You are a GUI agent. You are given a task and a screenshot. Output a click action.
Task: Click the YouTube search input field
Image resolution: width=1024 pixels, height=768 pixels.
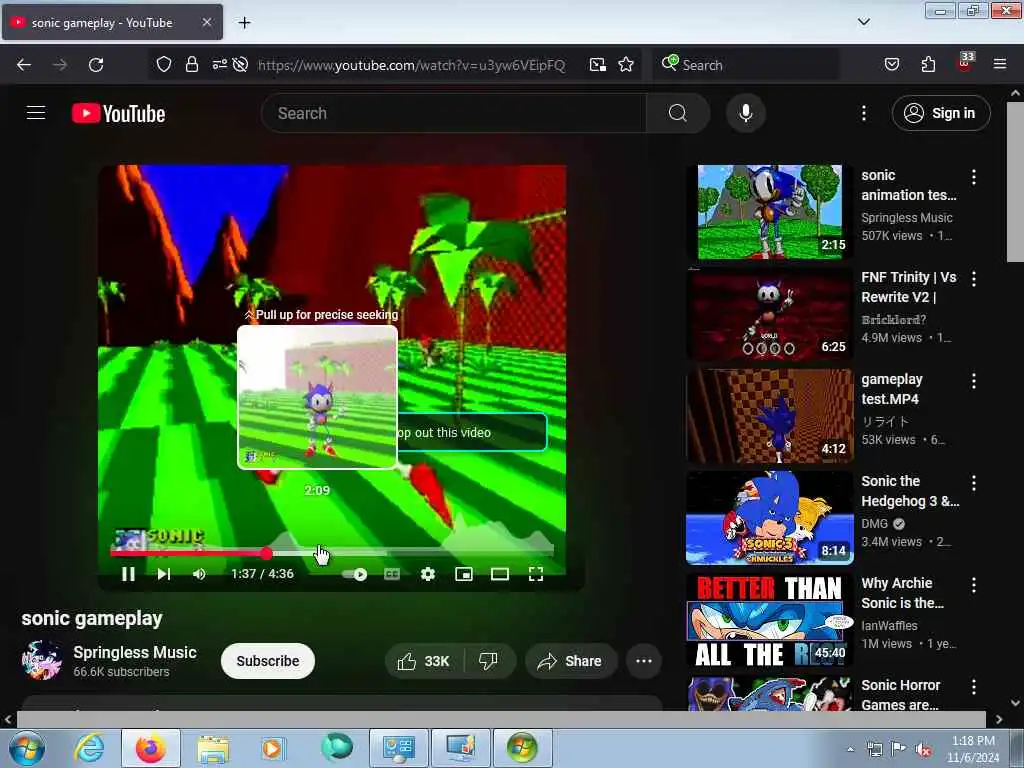[453, 113]
